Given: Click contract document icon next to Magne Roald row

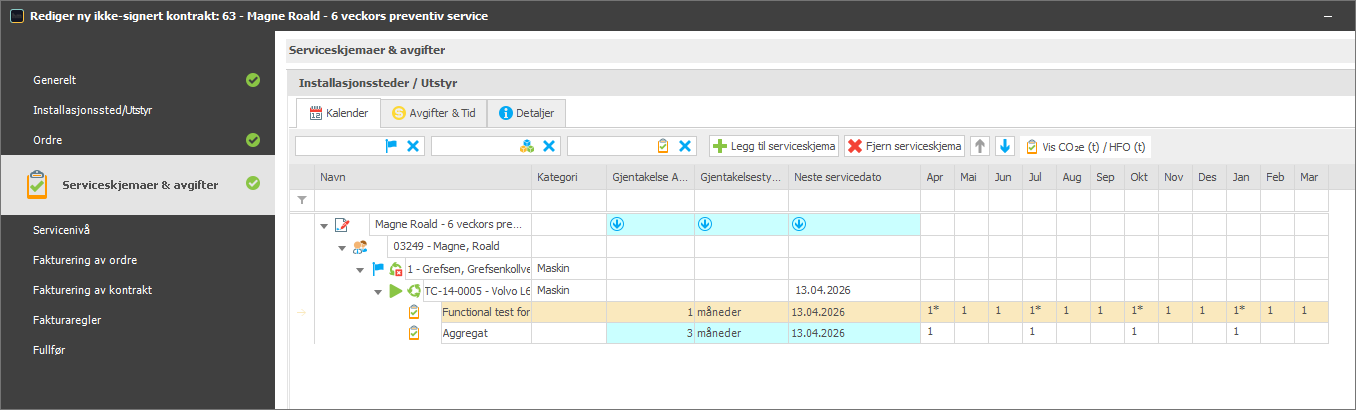Looking at the screenshot, I should [342, 225].
